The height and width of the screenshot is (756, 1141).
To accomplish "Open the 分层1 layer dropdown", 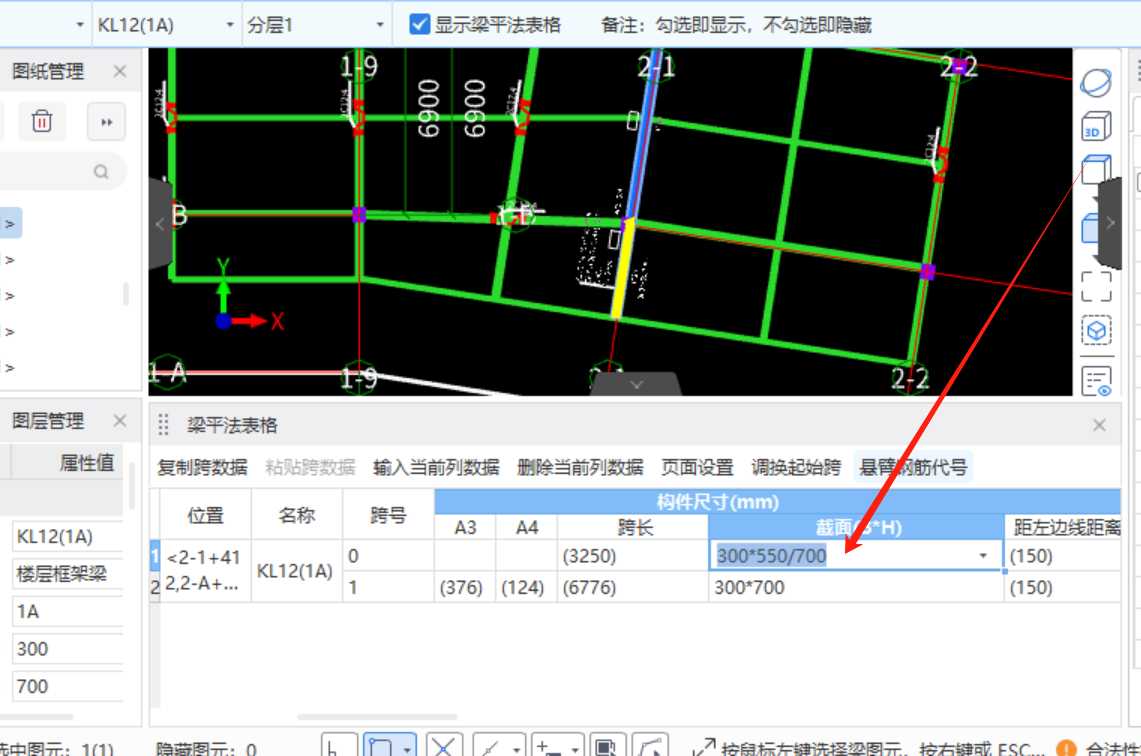I will [380, 25].
